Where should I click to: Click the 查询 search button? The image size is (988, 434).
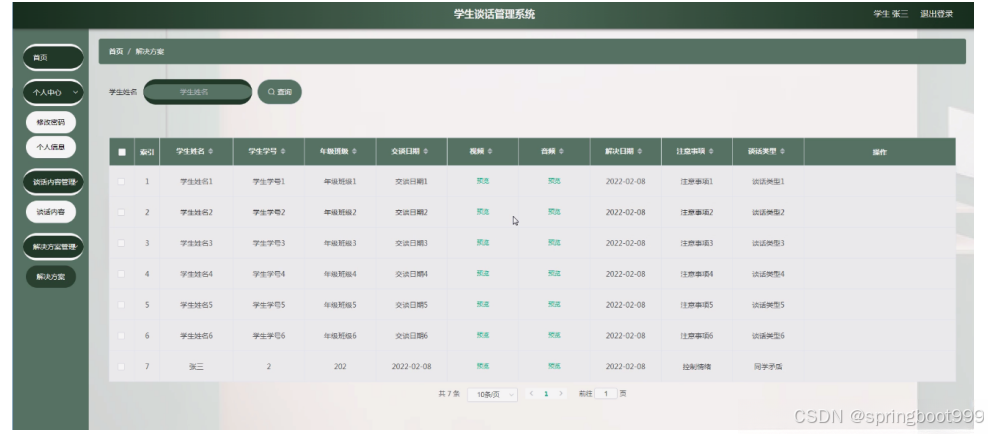(280, 92)
